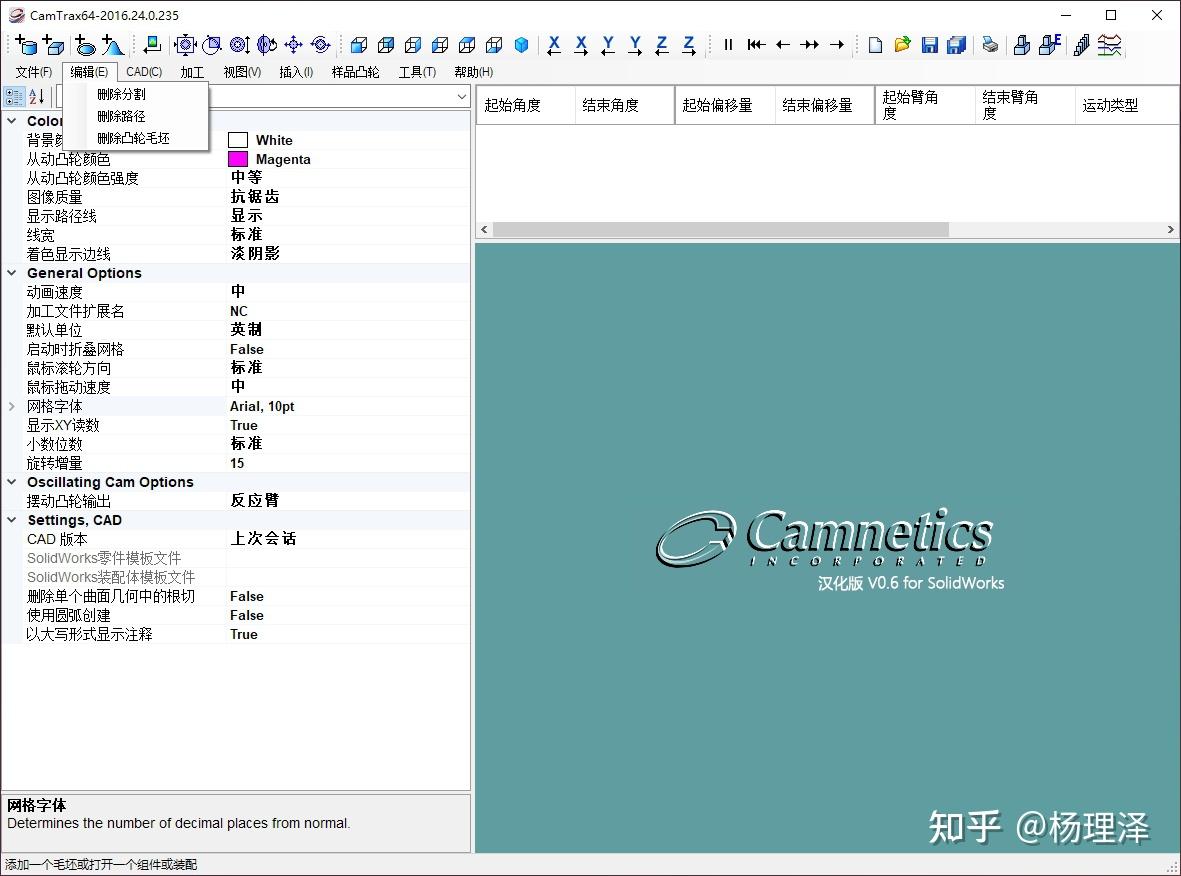
Task: Click the X right arrow icon
Action: tap(581, 45)
